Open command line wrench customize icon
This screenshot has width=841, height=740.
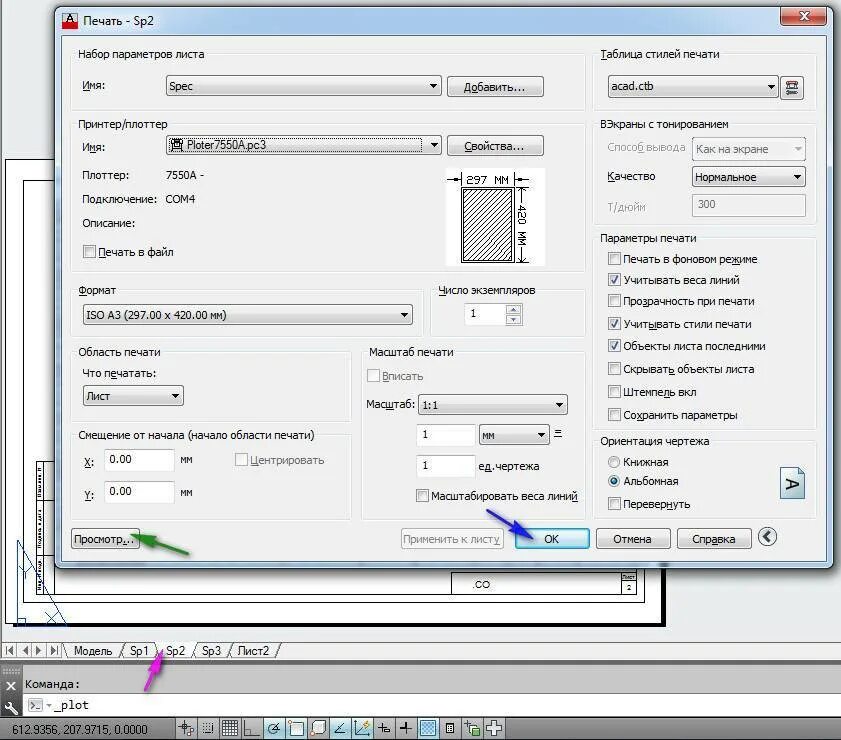point(11,708)
